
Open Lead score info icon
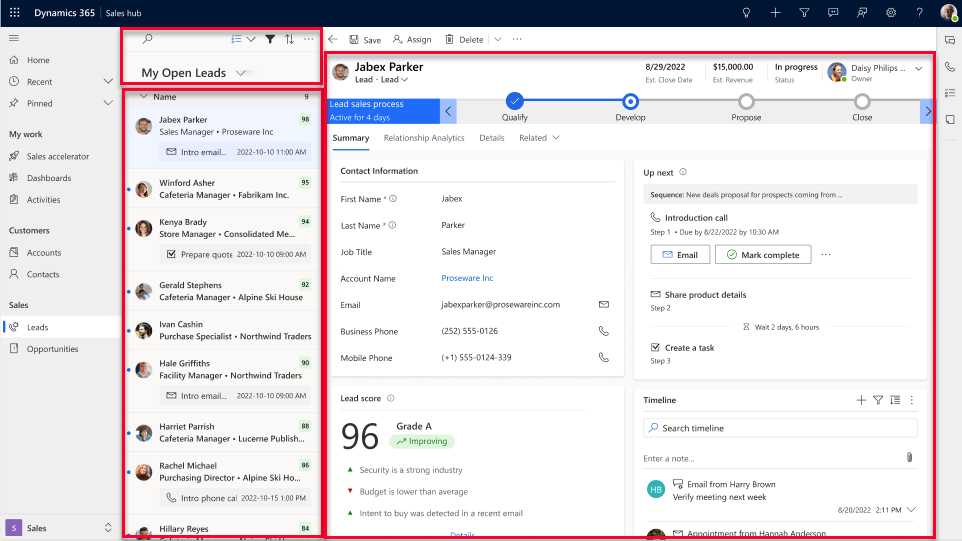coord(391,398)
